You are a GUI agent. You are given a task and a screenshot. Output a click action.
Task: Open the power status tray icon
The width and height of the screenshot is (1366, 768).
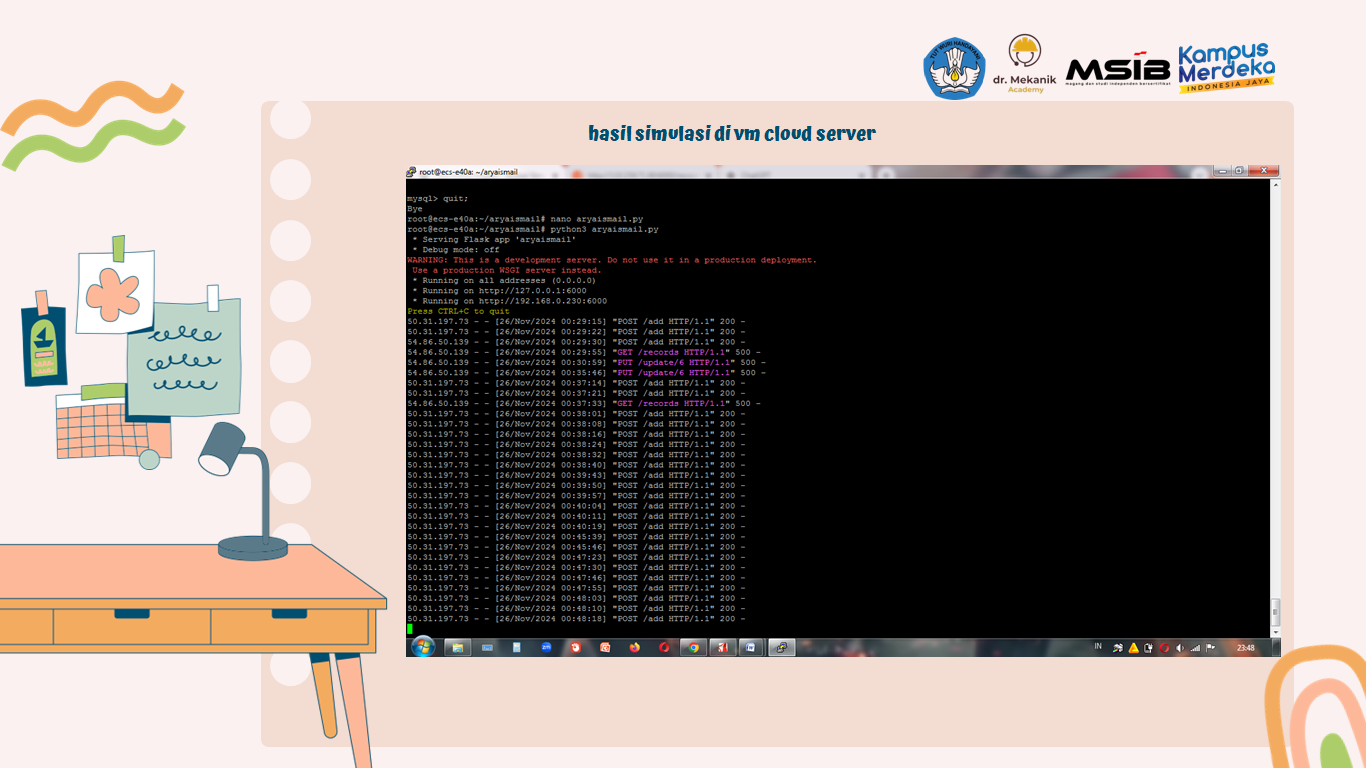coord(1148,648)
